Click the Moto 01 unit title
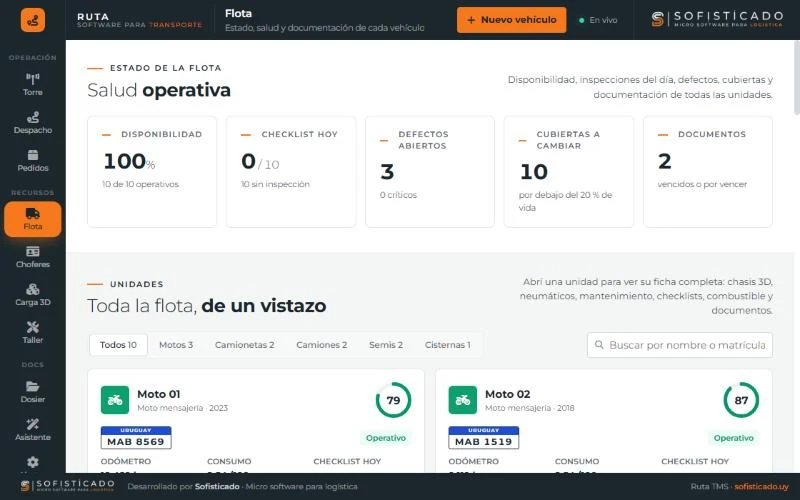The height and width of the screenshot is (500, 800). (159, 394)
